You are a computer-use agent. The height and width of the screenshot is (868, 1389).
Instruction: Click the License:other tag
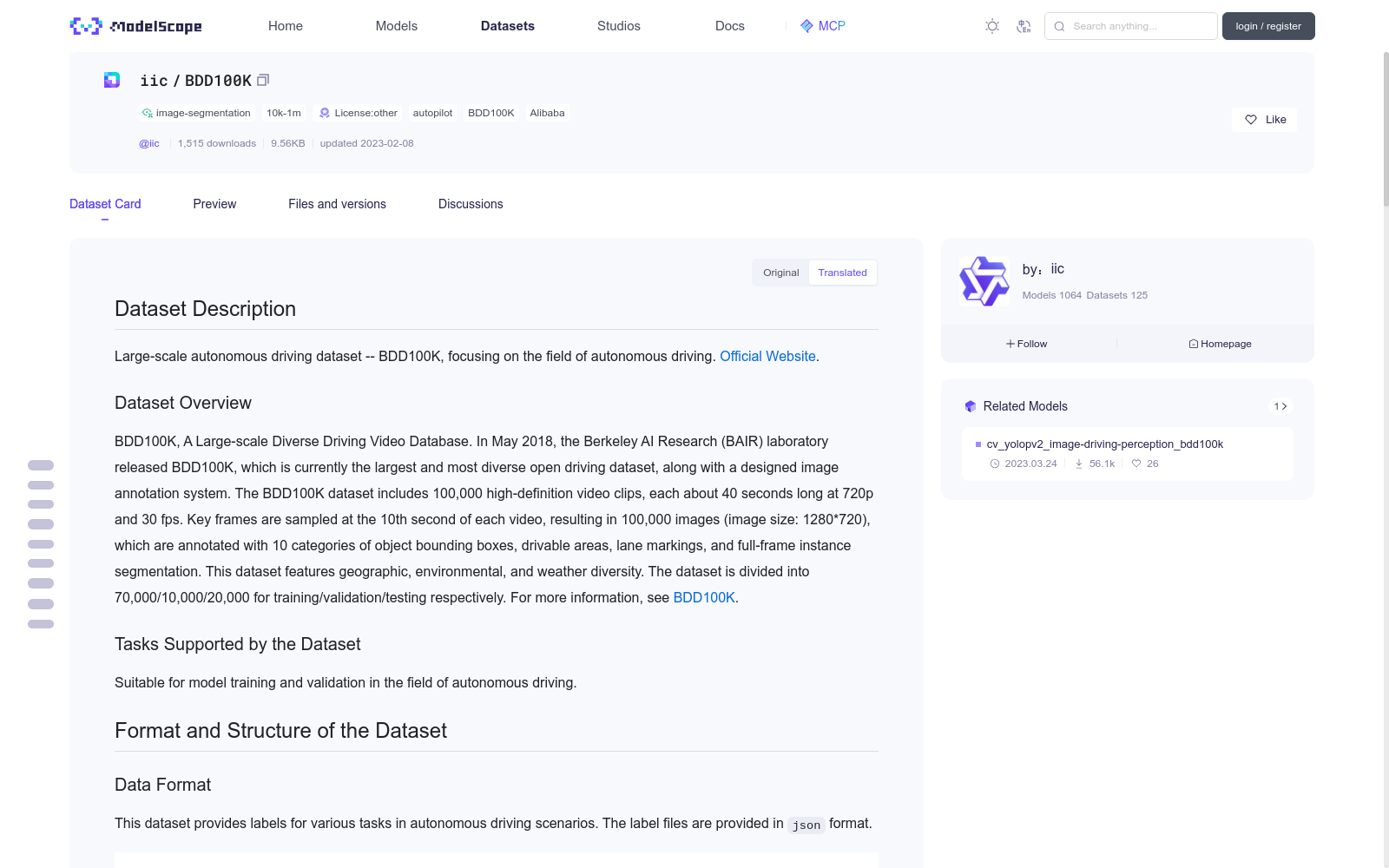(359, 113)
